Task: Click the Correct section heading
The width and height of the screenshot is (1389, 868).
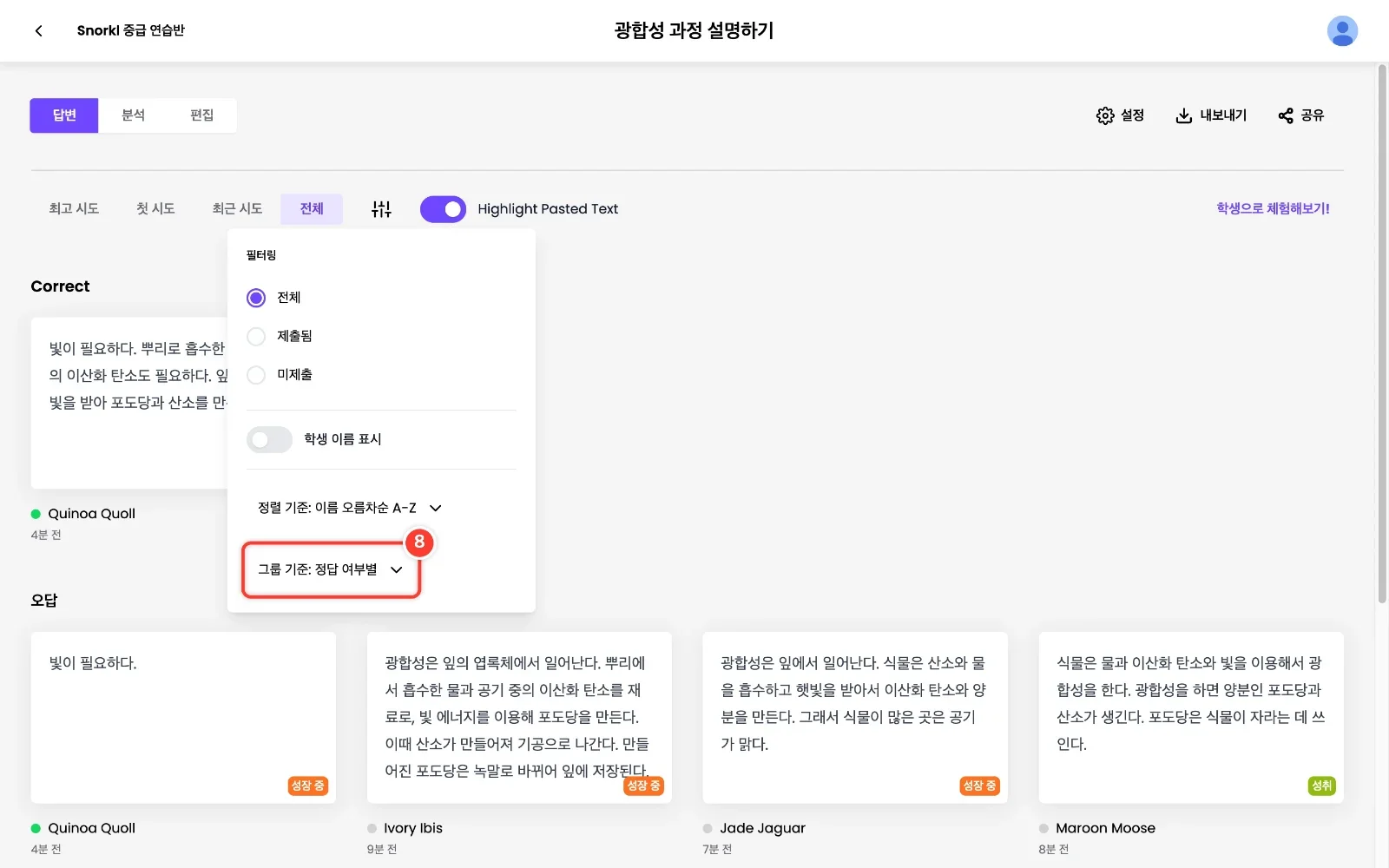Action: (x=60, y=286)
